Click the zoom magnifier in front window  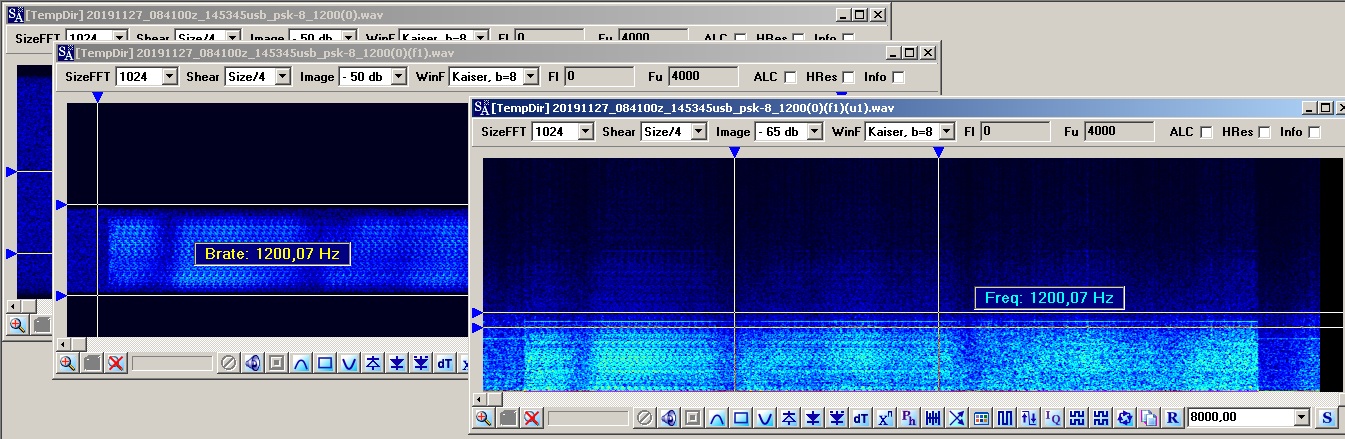pos(483,418)
